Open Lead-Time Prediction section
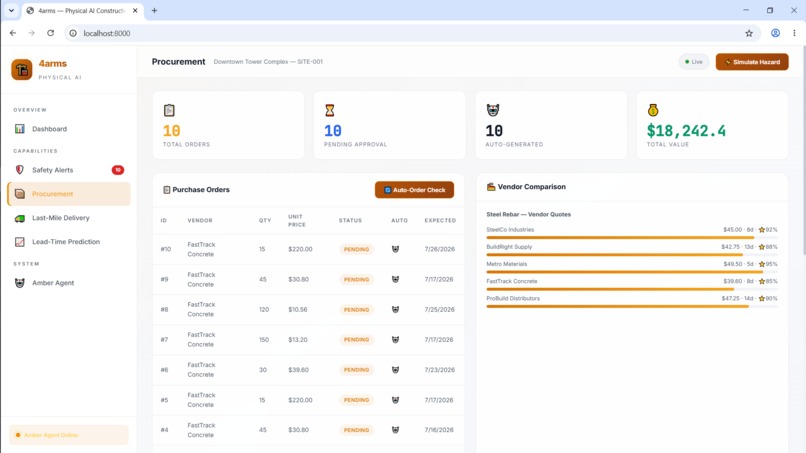The image size is (806, 453). tap(69, 242)
